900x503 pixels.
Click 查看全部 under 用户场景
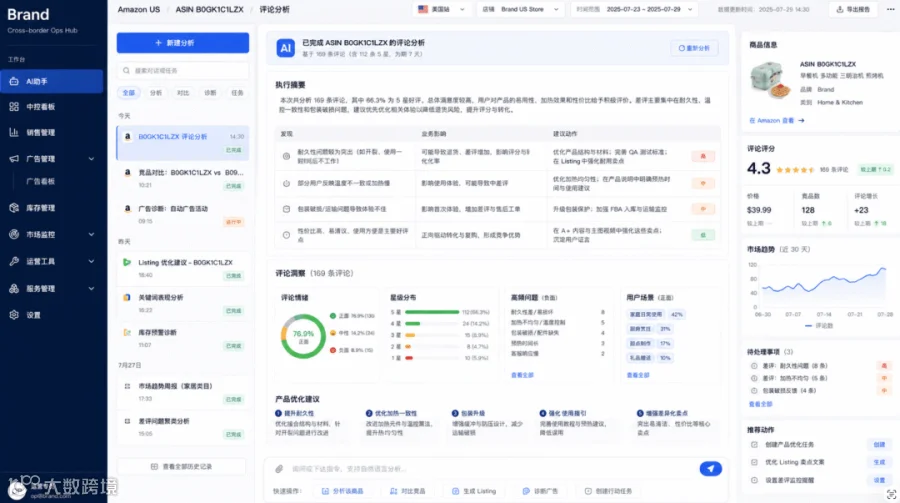pos(638,375)
